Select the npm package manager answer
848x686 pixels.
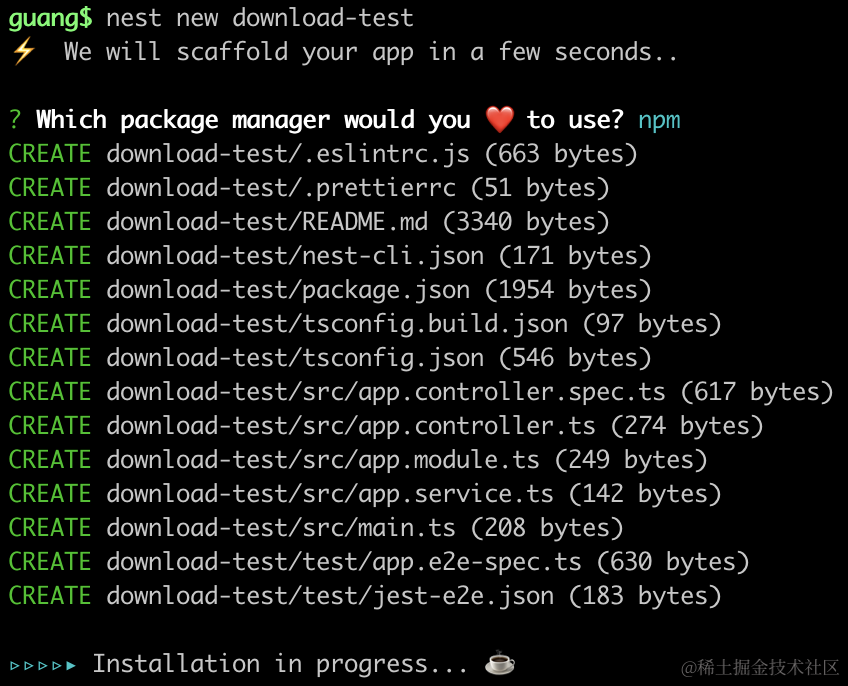(659, 120)
